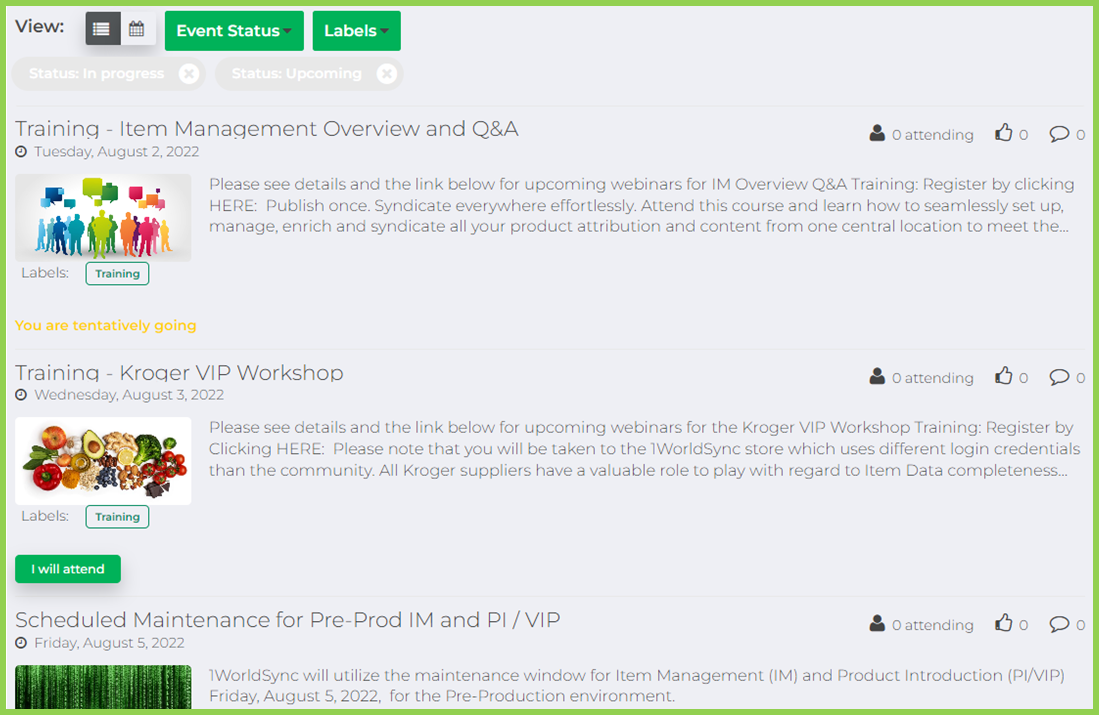Expand the Labels dropdown

coord(356,30)
